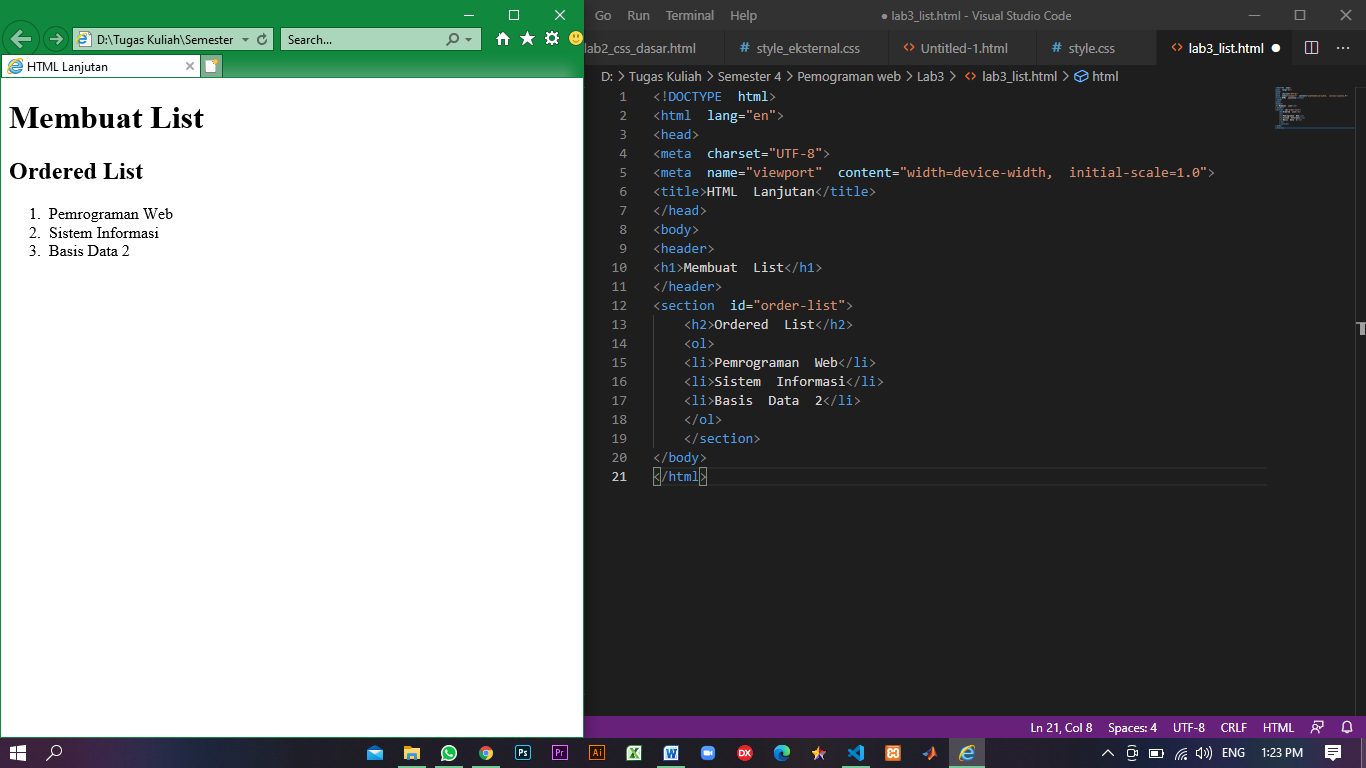Click the Ln 21, Col 8 status item
The width and height of the screenshot is (1366, 768).
click(1061, 727)
